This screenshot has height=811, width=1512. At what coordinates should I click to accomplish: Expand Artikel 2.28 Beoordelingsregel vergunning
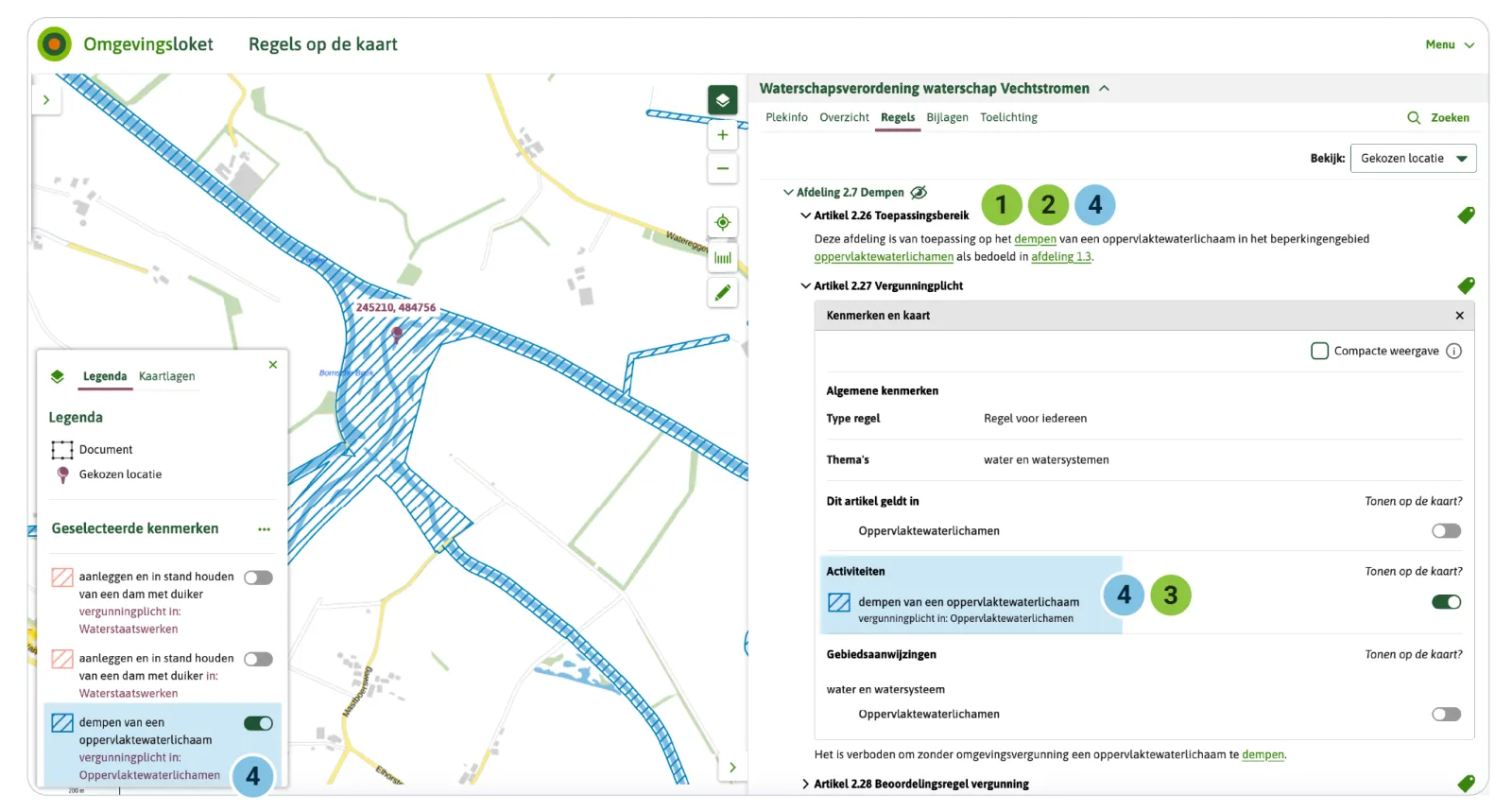805,784
